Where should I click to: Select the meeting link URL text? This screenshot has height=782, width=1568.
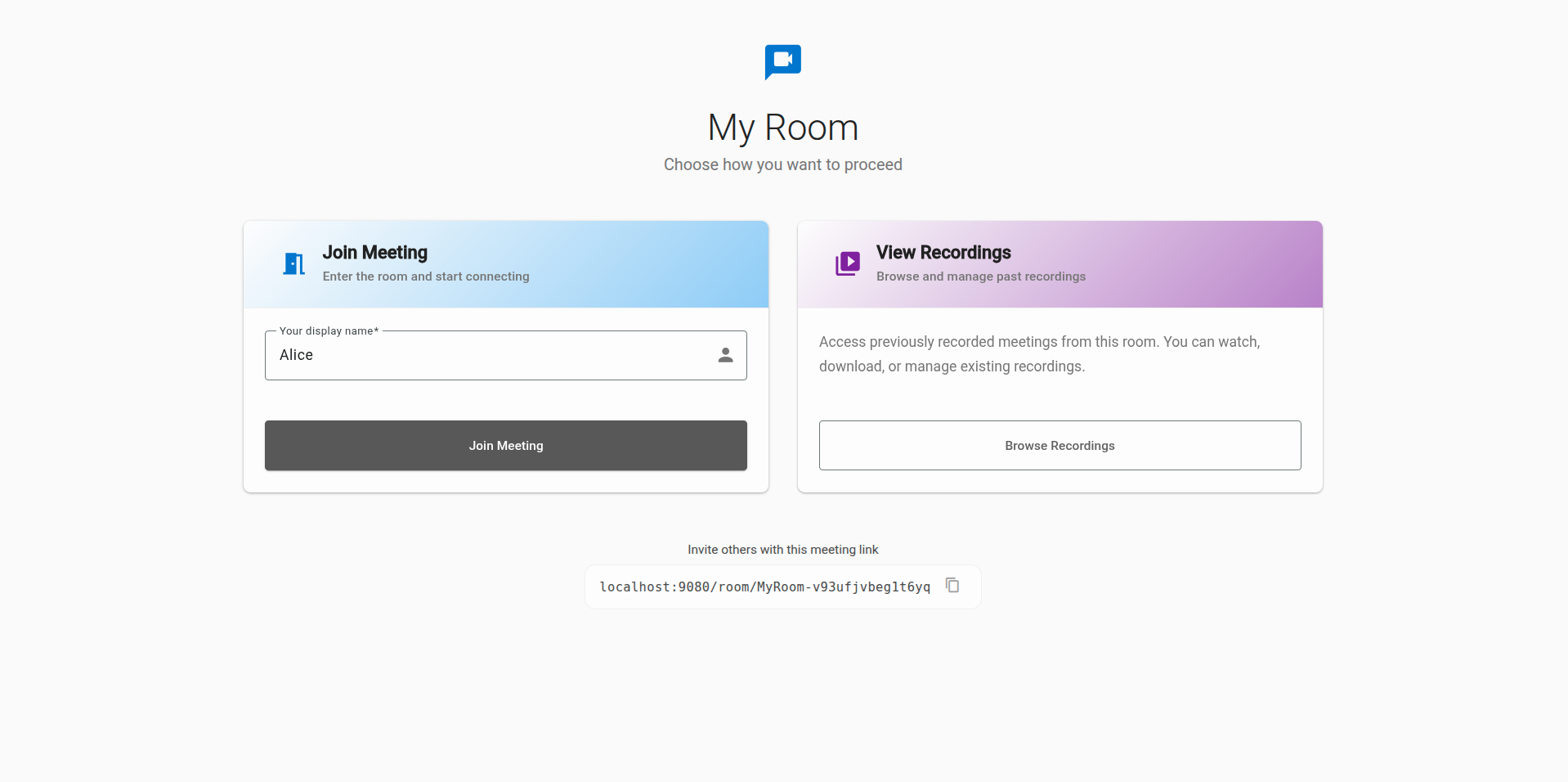point(764,587)
